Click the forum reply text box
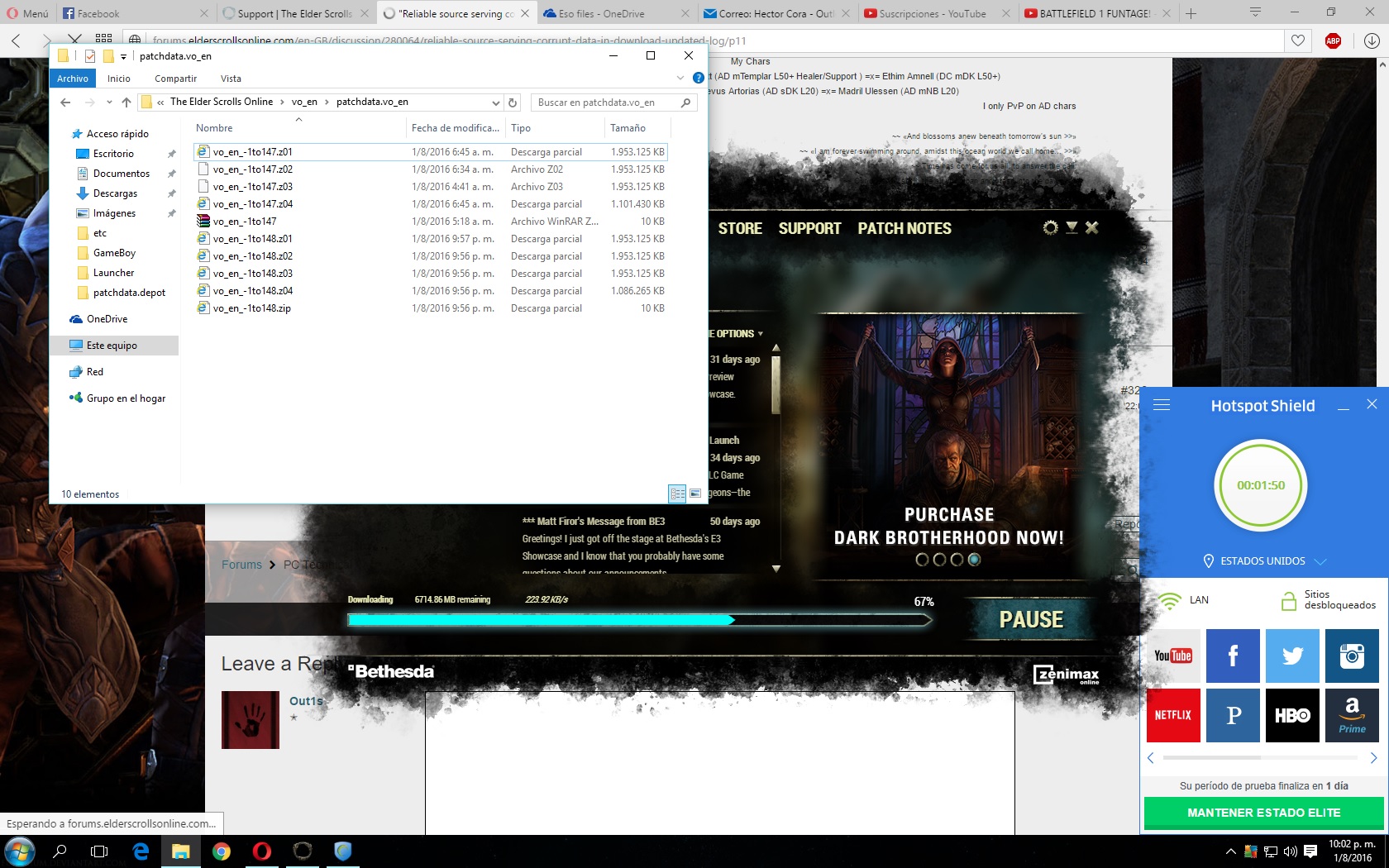The image size is (1389, 868). tap(719, 763)
